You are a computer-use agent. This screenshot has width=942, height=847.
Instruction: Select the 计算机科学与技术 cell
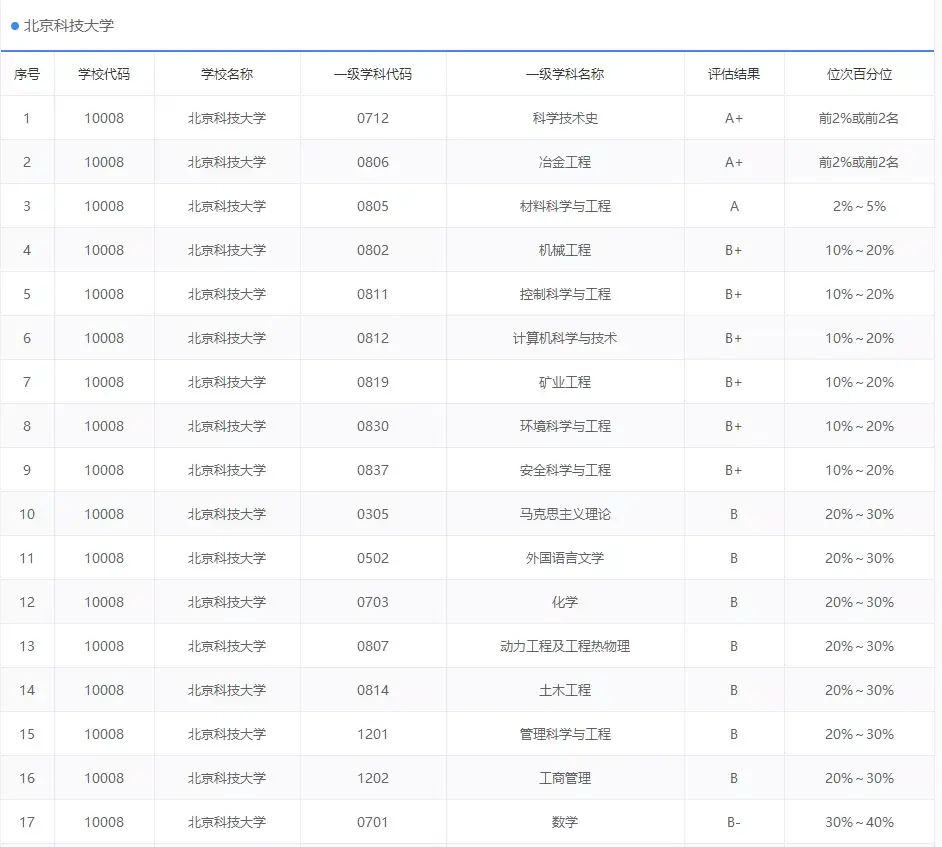point(565,338)
